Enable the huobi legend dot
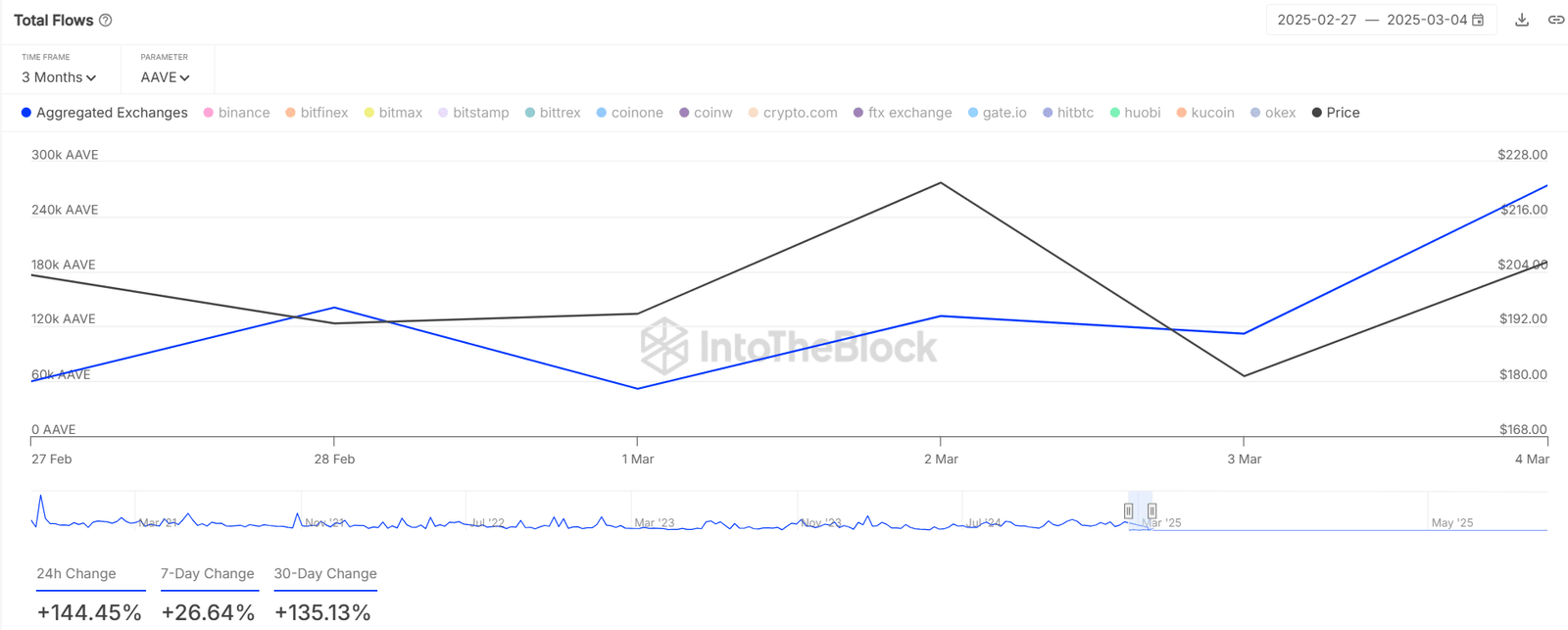 pos(1115,113)
